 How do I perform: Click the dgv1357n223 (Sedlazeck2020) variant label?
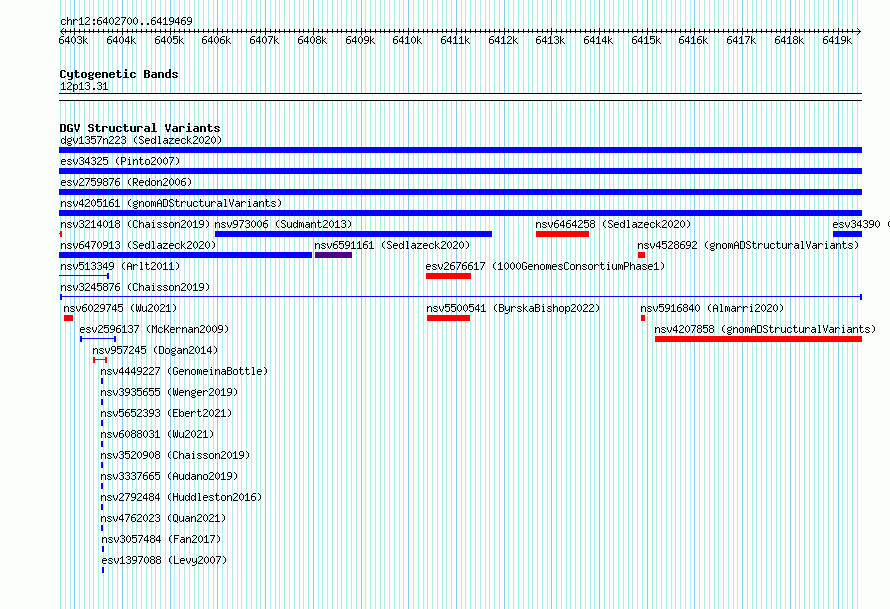[141, 140]
